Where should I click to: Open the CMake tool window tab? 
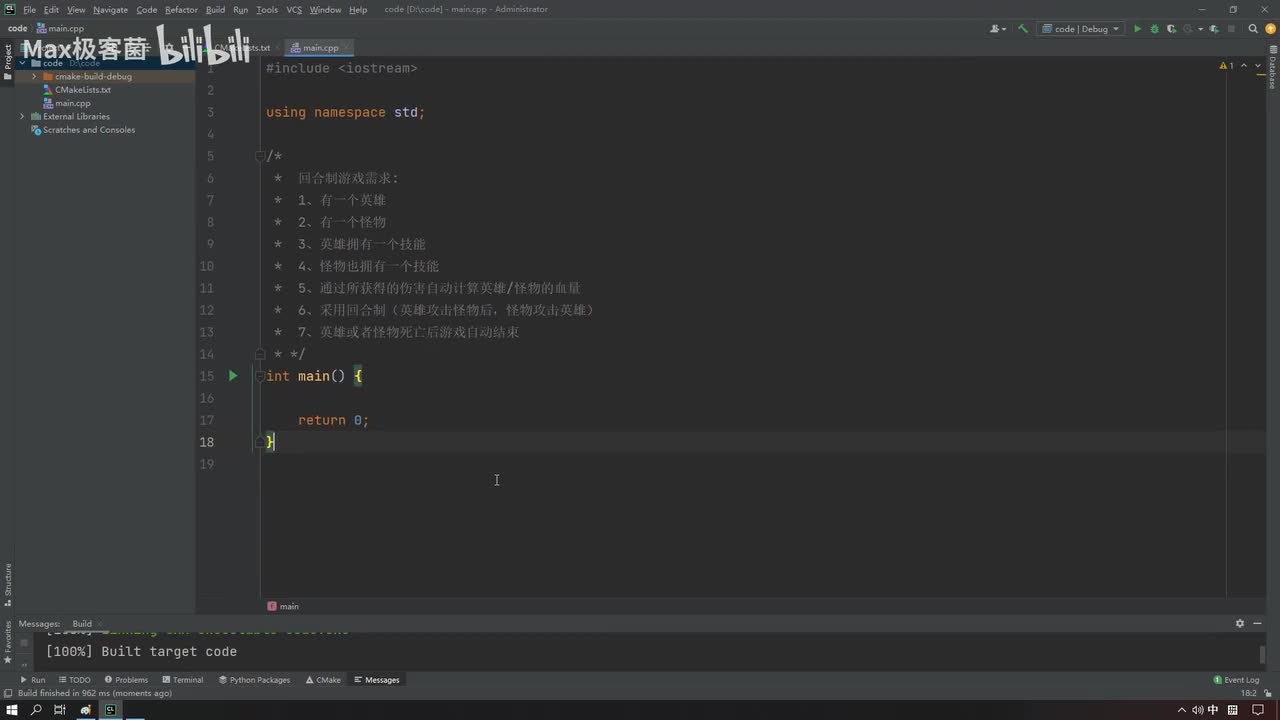323,680
